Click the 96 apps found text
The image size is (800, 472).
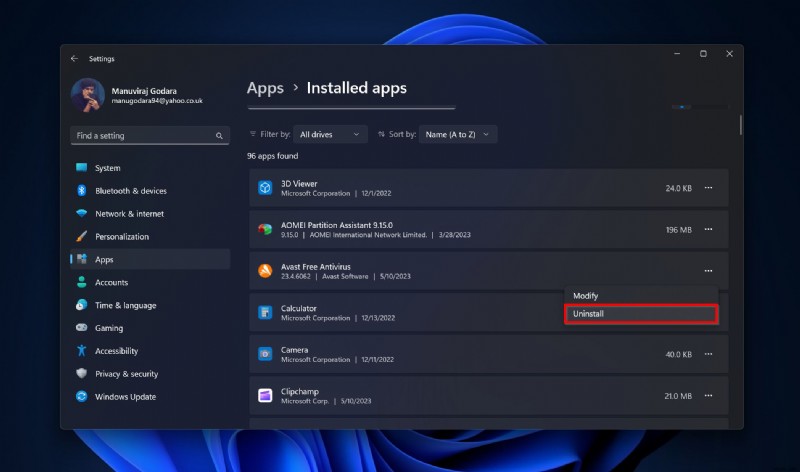click(x=272, y=156)
